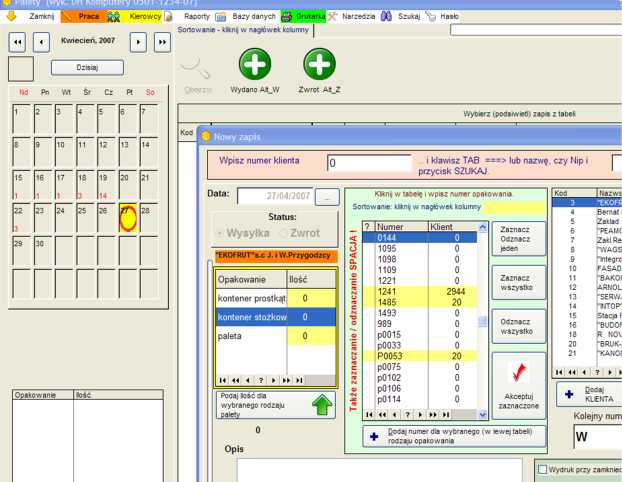
Task: Select row 1241 in Numer table
Action: click(x=420, y=292)
